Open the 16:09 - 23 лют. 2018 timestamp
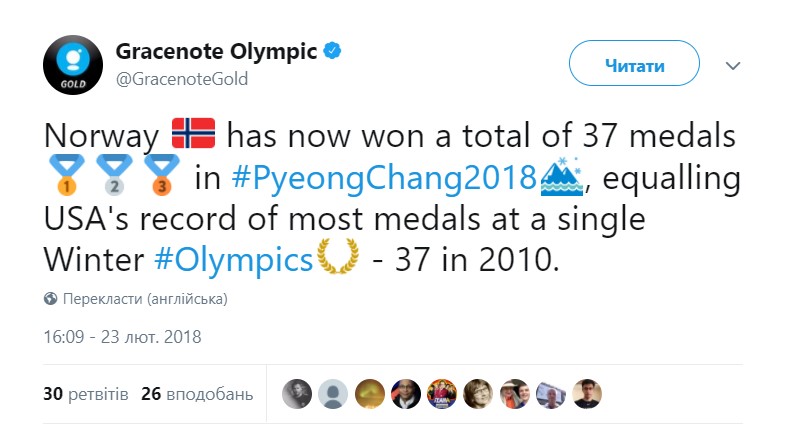The height and width of the screenshot is (430, 789). [122, 337]
